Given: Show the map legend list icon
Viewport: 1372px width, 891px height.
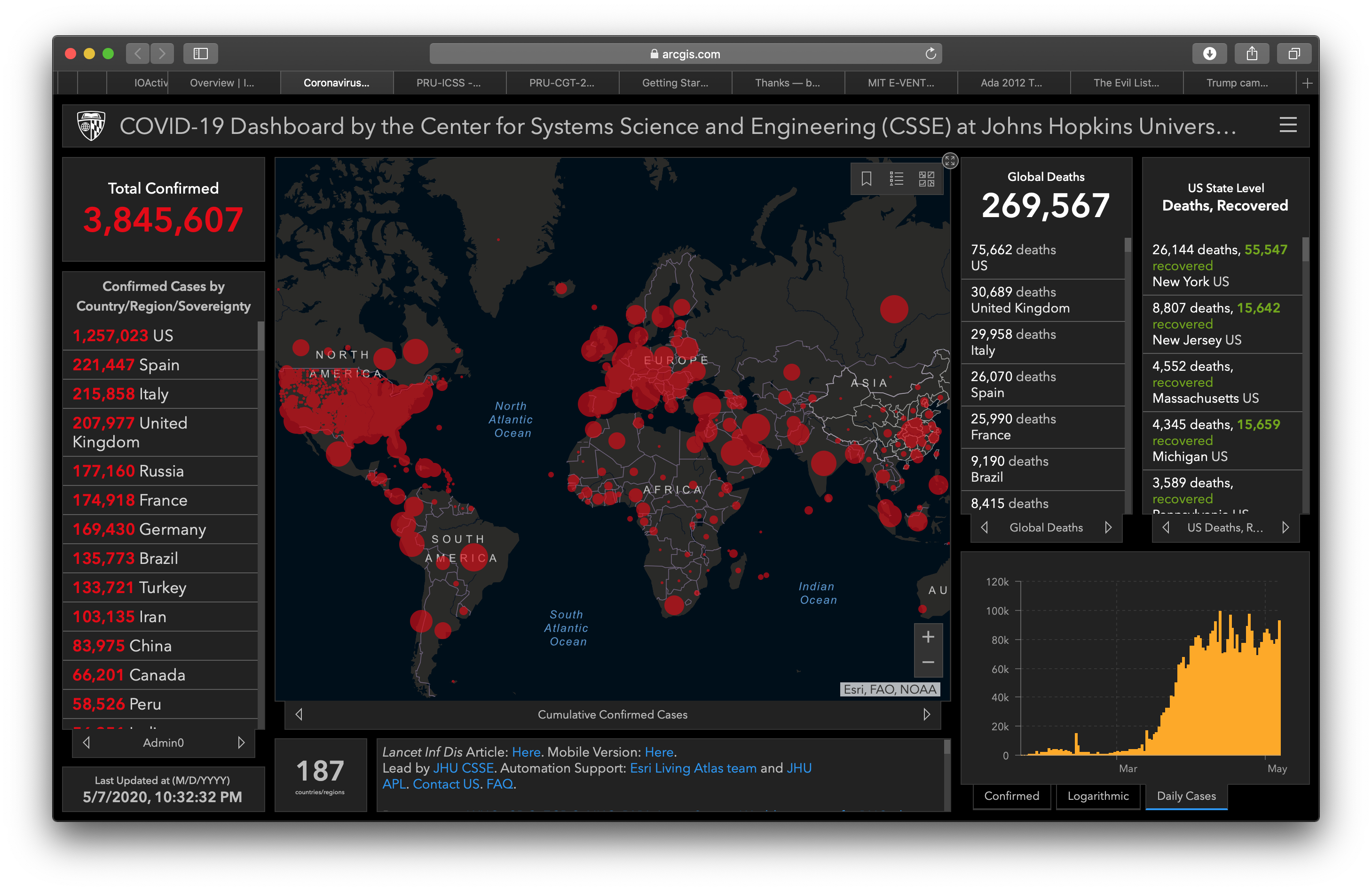Looking at the screenshot, I should click(x=897, y=179).
